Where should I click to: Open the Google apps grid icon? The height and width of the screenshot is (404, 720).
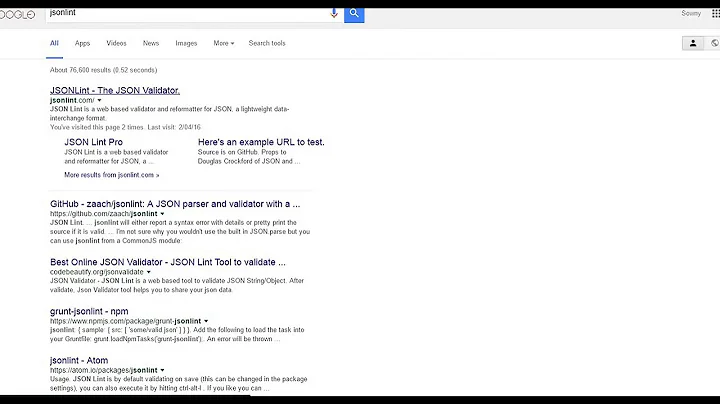click(x=715, y=13)
